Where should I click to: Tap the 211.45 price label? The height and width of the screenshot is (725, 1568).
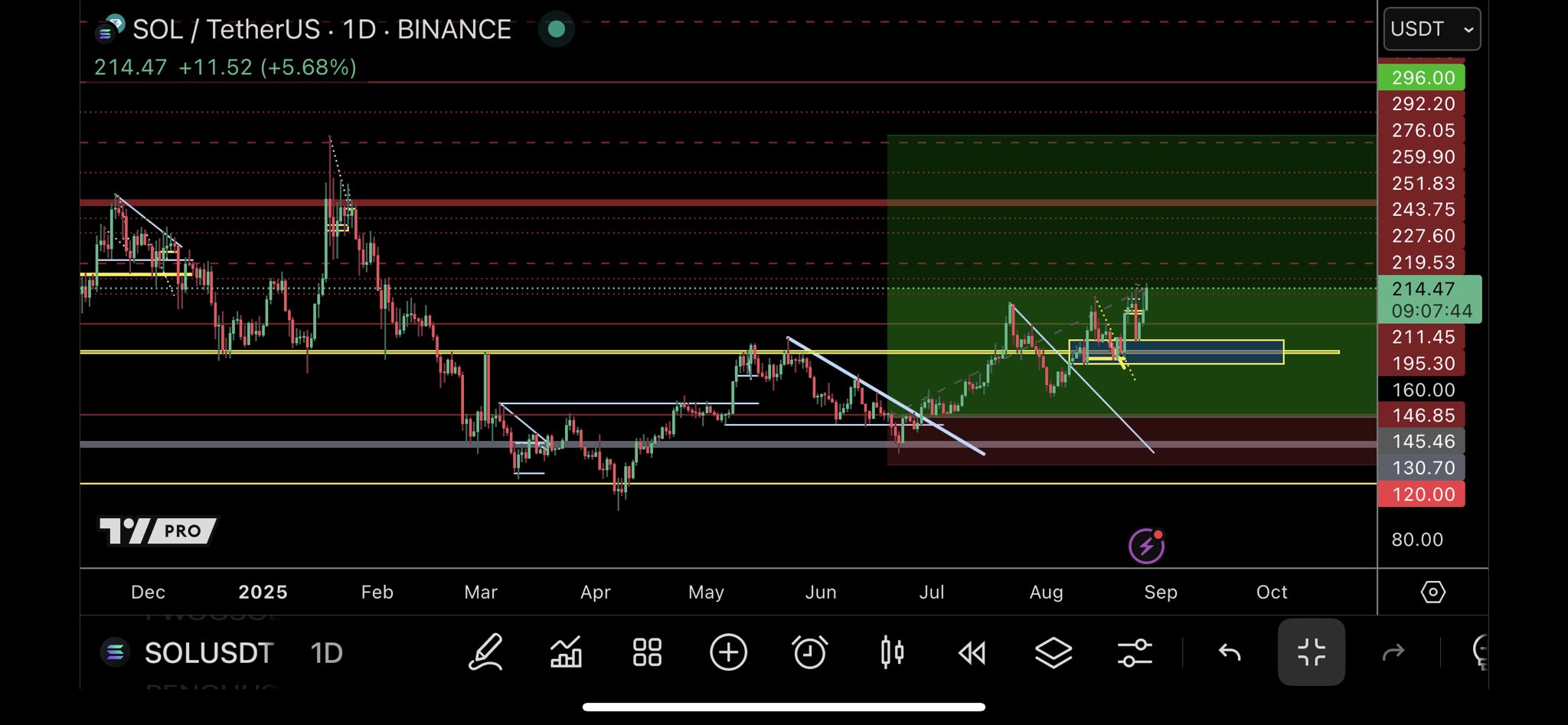1422,337
